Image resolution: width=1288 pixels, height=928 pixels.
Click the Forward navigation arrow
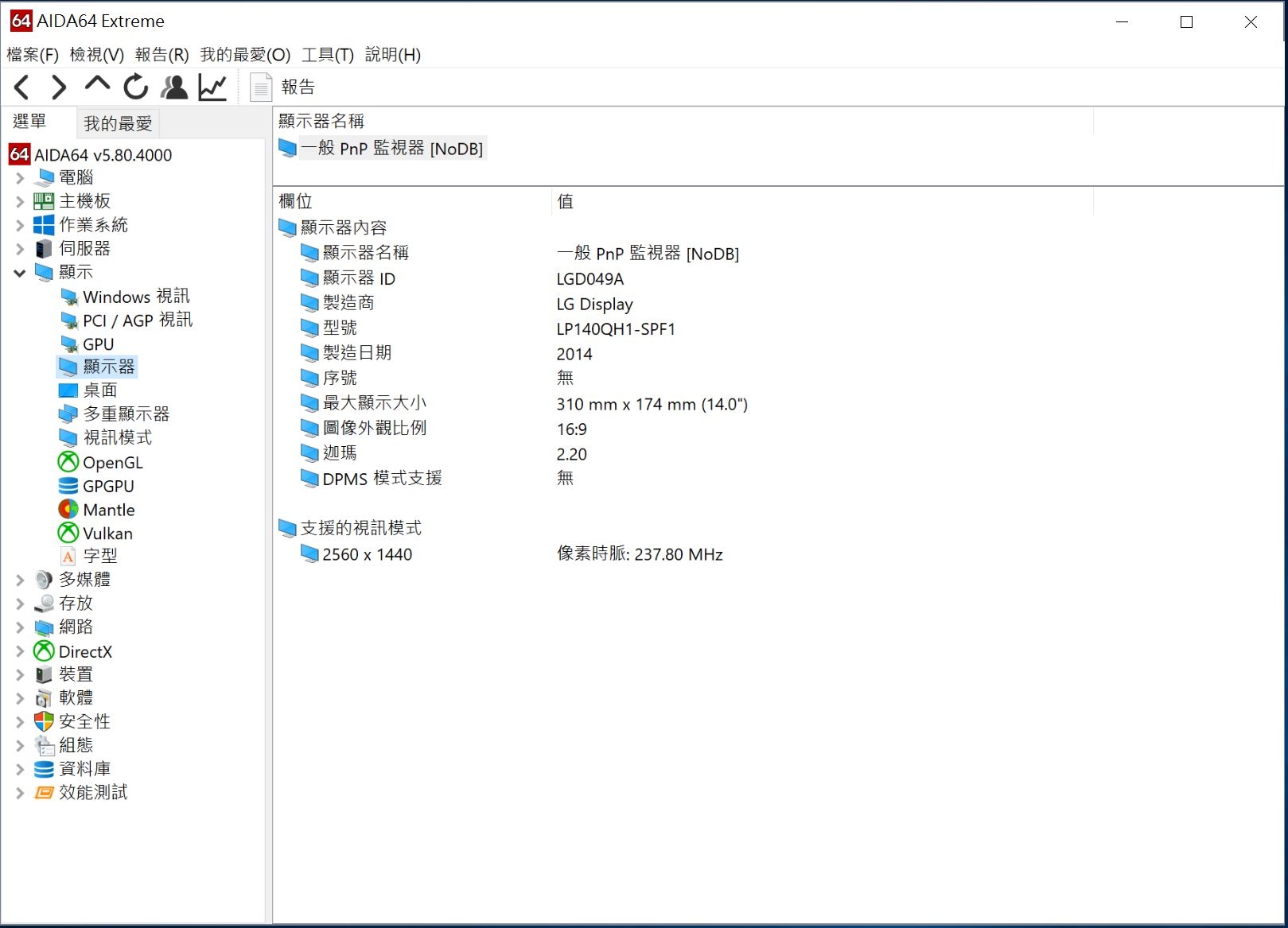pos(59,87)
